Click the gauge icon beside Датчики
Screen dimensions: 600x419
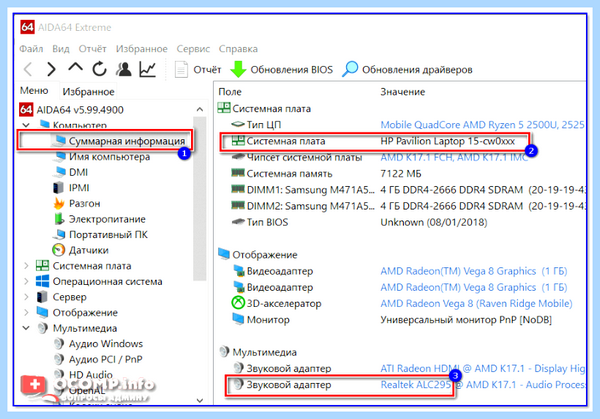[x=59, y=250]
